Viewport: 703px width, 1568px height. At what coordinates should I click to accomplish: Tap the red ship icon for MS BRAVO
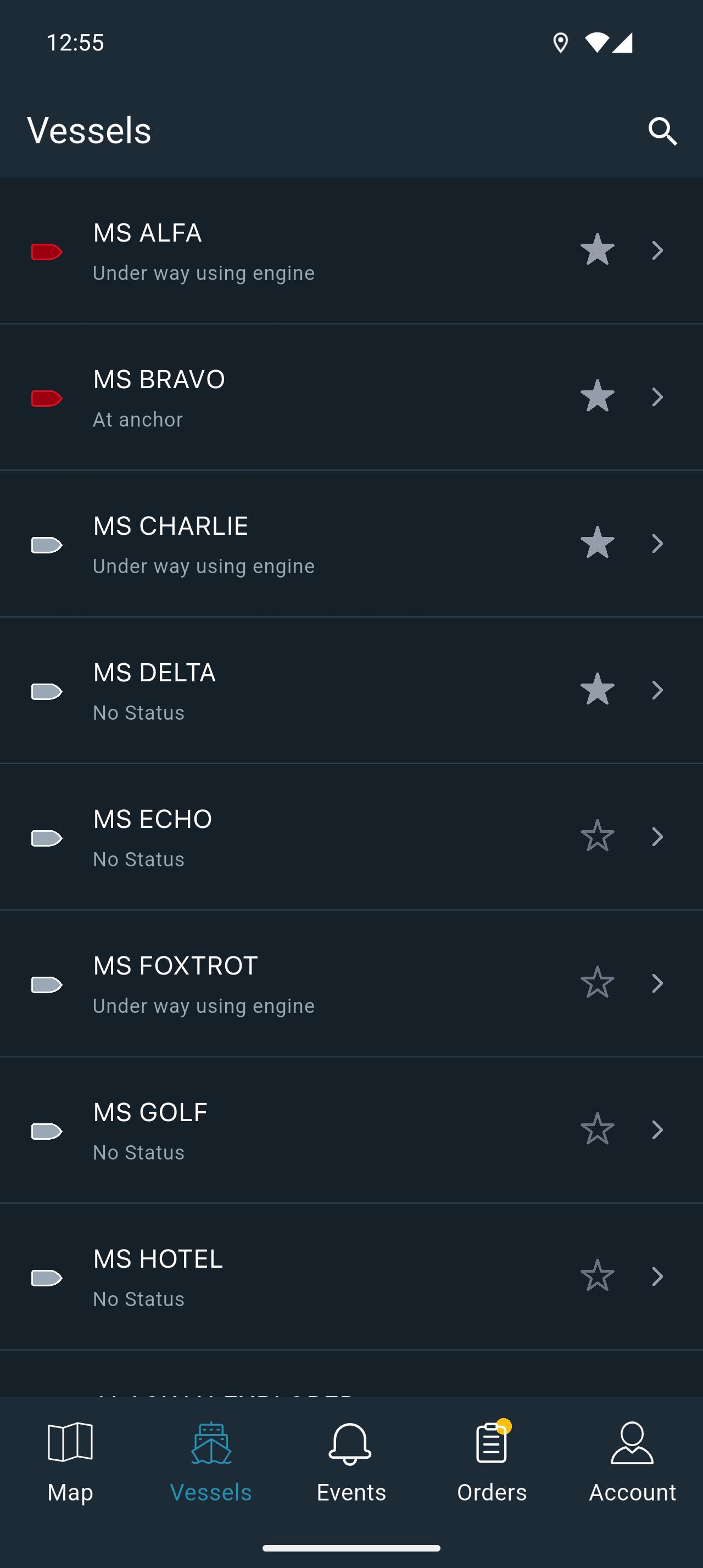(46, 398)
